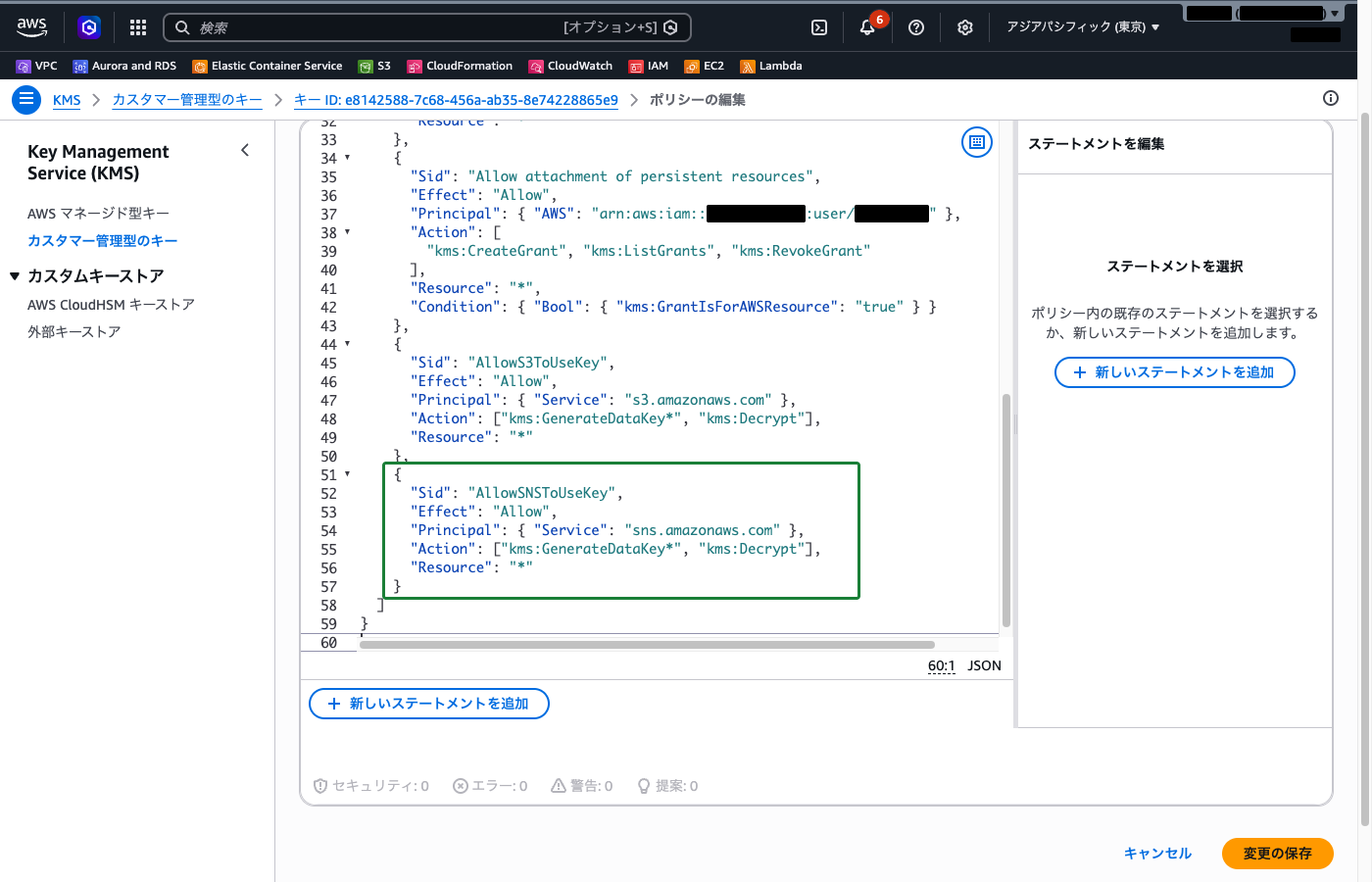
Task: Collapse the KMS side navigation panel
Action: (245, 150)
